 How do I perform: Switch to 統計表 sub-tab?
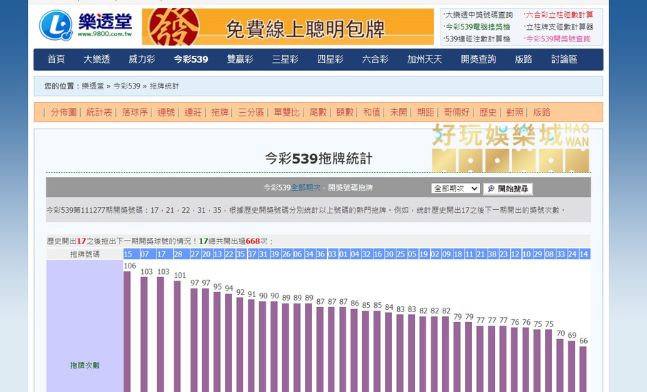point(99,112)
